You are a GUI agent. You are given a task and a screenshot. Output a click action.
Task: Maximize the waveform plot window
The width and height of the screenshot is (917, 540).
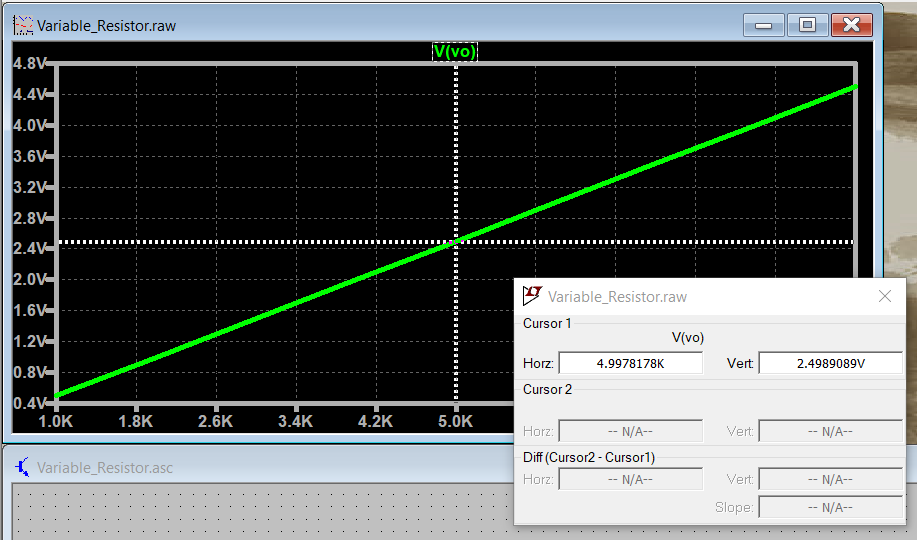pos(807,25)
